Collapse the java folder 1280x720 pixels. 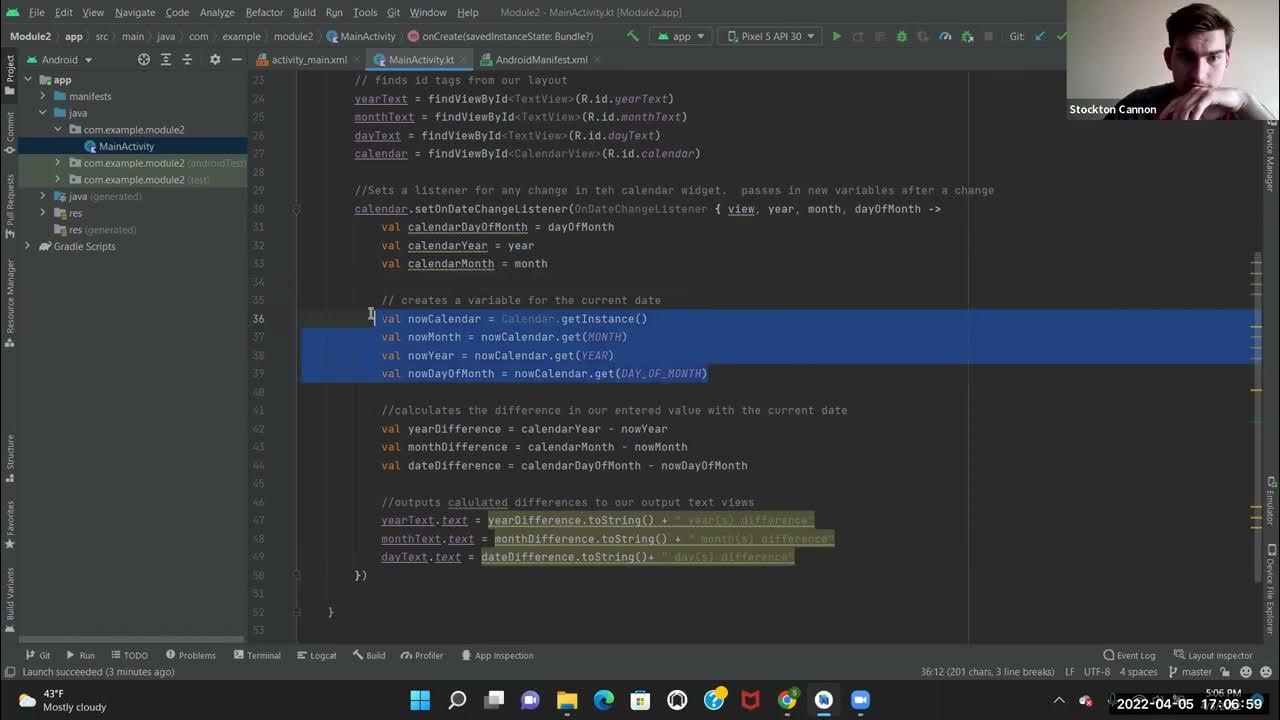click(x=44, y=113)
